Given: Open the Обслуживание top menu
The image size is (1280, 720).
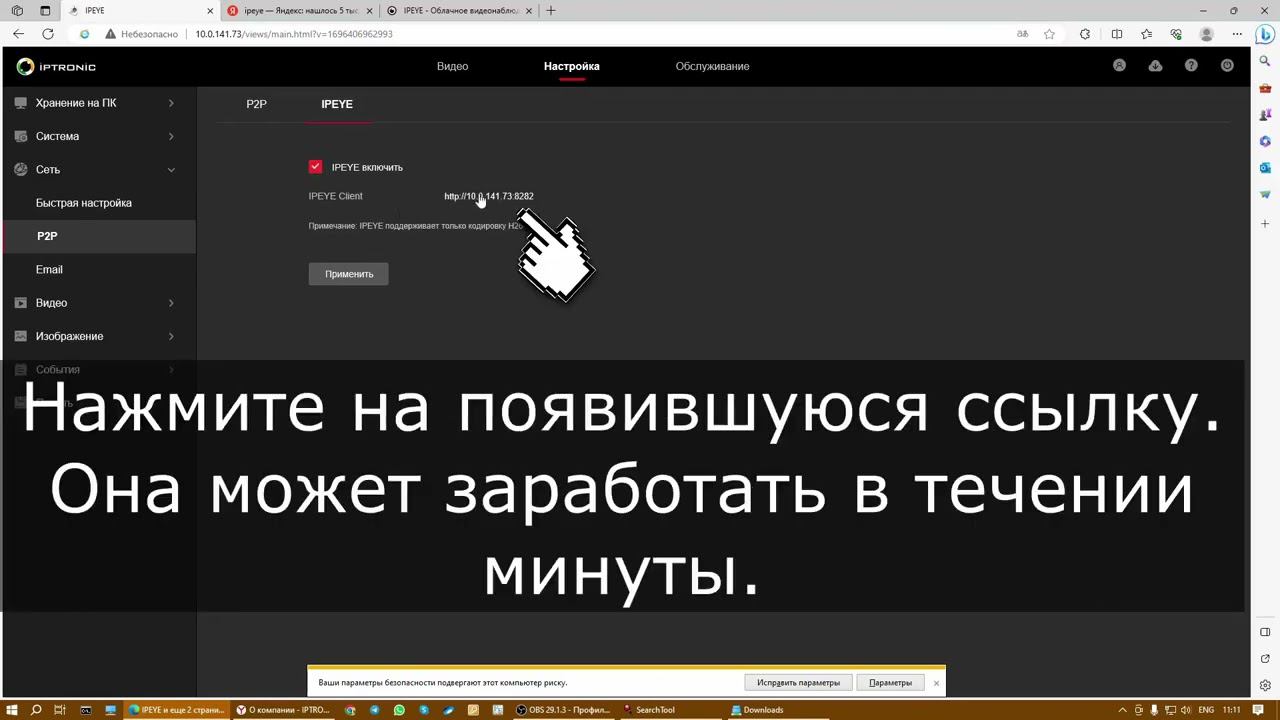Looking at the screenshot, I should click(712, 66).
